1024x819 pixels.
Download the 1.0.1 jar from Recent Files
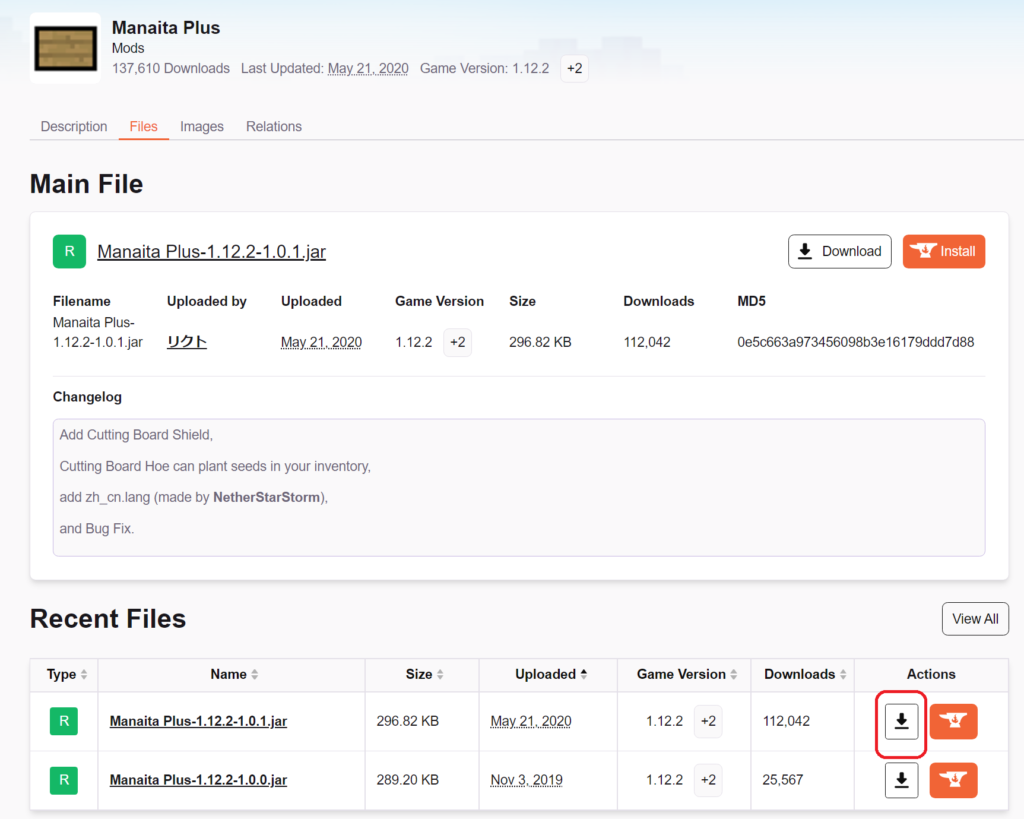901,721
